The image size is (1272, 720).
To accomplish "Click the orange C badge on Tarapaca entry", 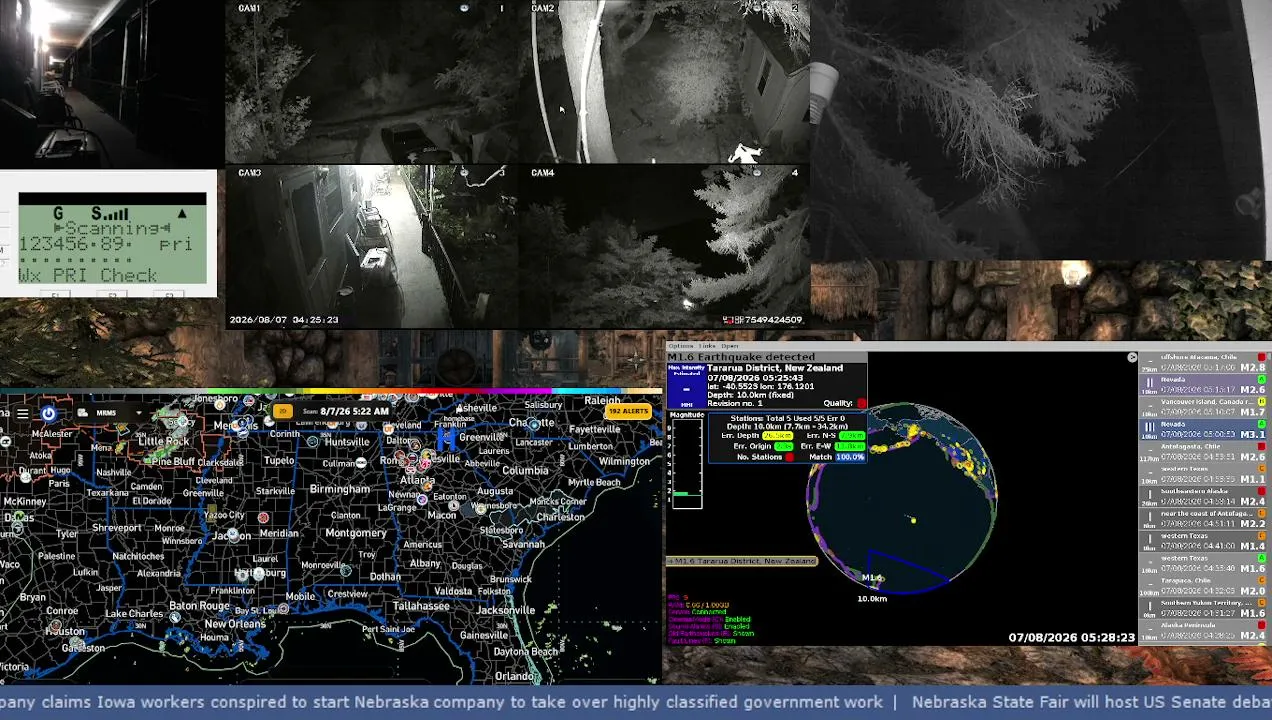I will (x=1262, y=580).
